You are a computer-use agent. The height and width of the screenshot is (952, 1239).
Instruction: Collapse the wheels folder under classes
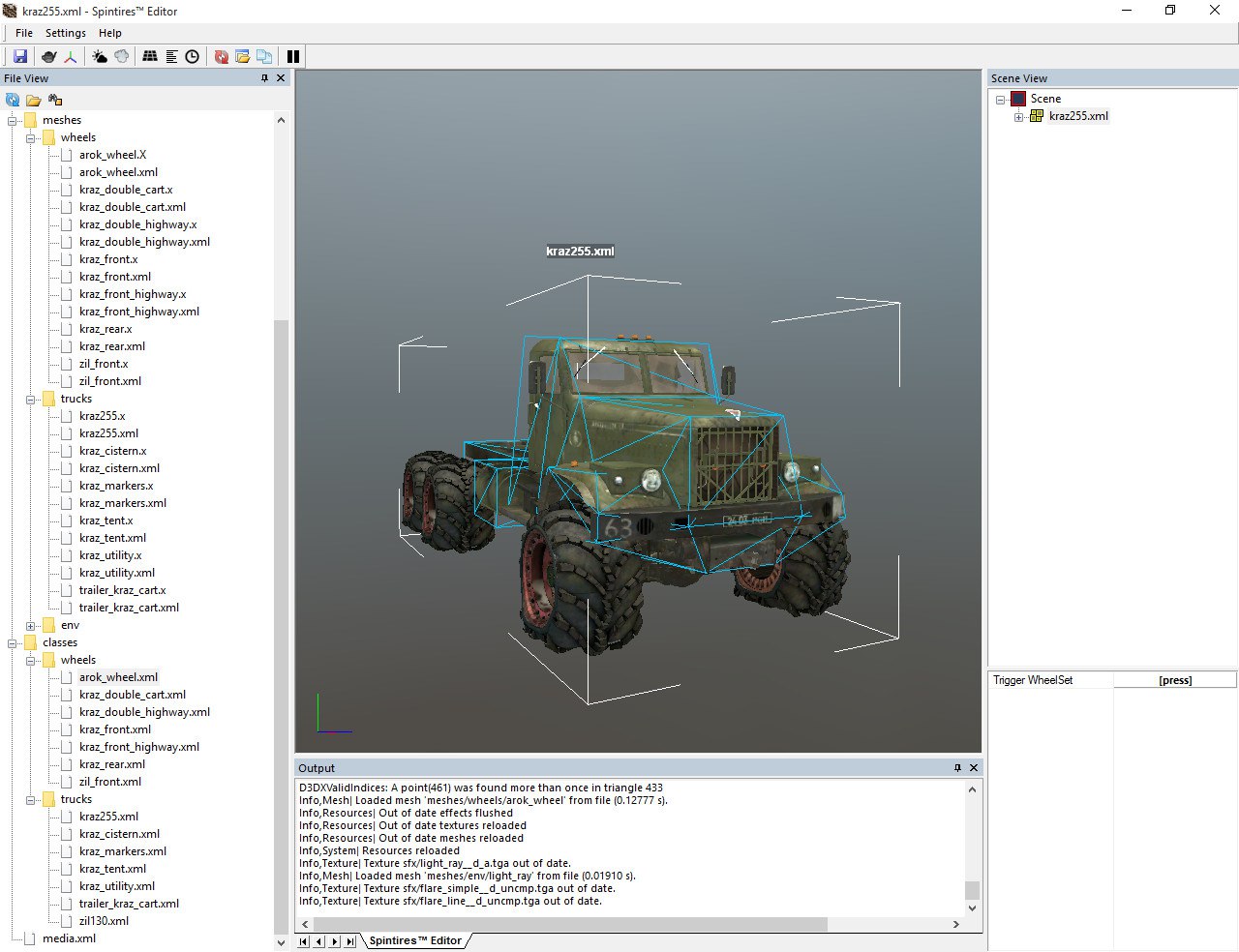[31, 660]
